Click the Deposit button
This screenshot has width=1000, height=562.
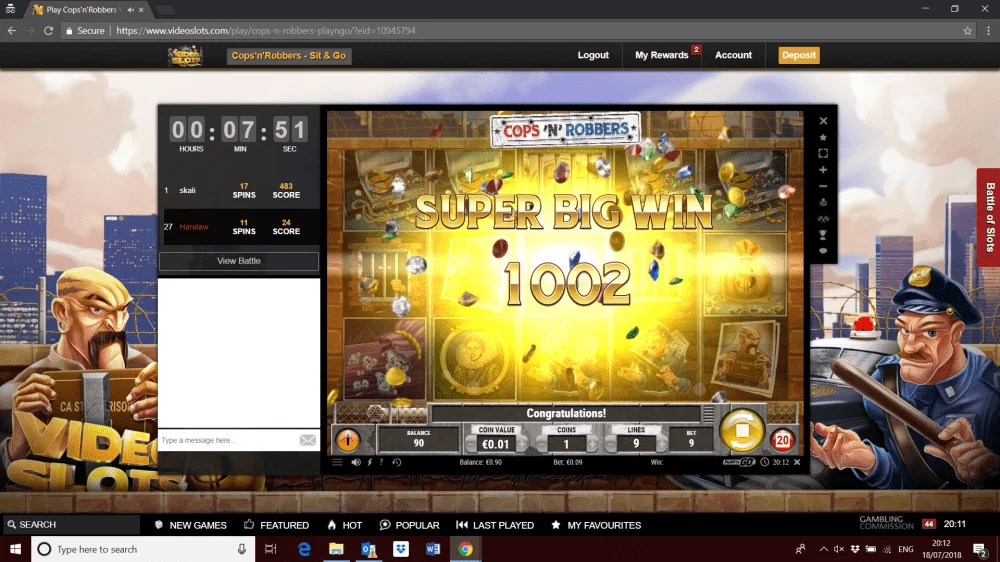pos(798,55)
